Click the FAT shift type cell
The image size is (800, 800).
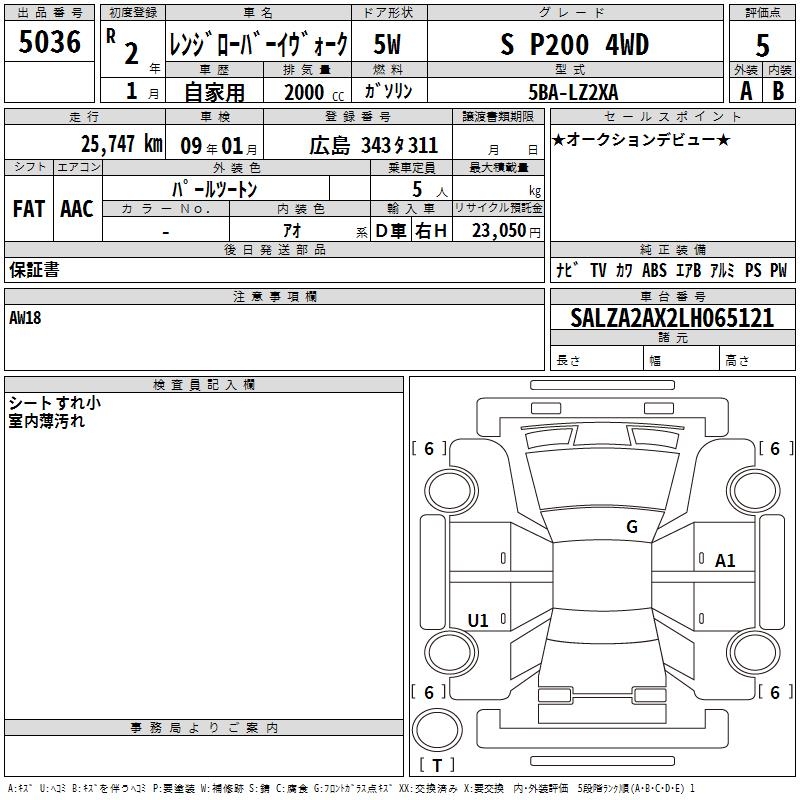click(x=28, y=208)
